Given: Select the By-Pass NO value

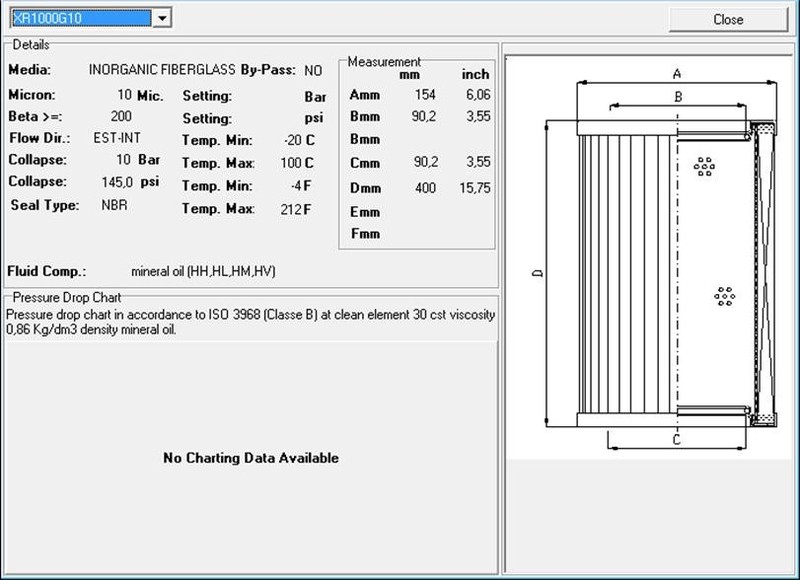Looking at the screenshot, I should [x=313, y=70].
